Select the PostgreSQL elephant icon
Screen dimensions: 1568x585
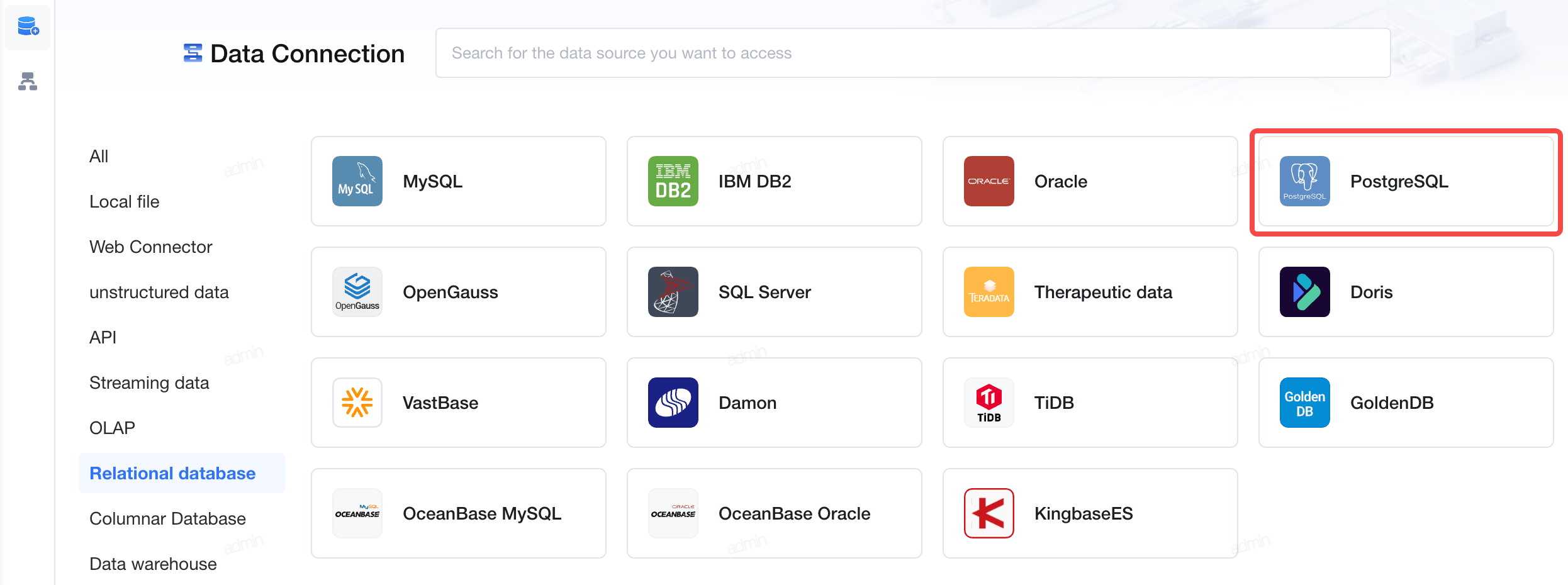pyautogui.click(x=1304, y=181)
